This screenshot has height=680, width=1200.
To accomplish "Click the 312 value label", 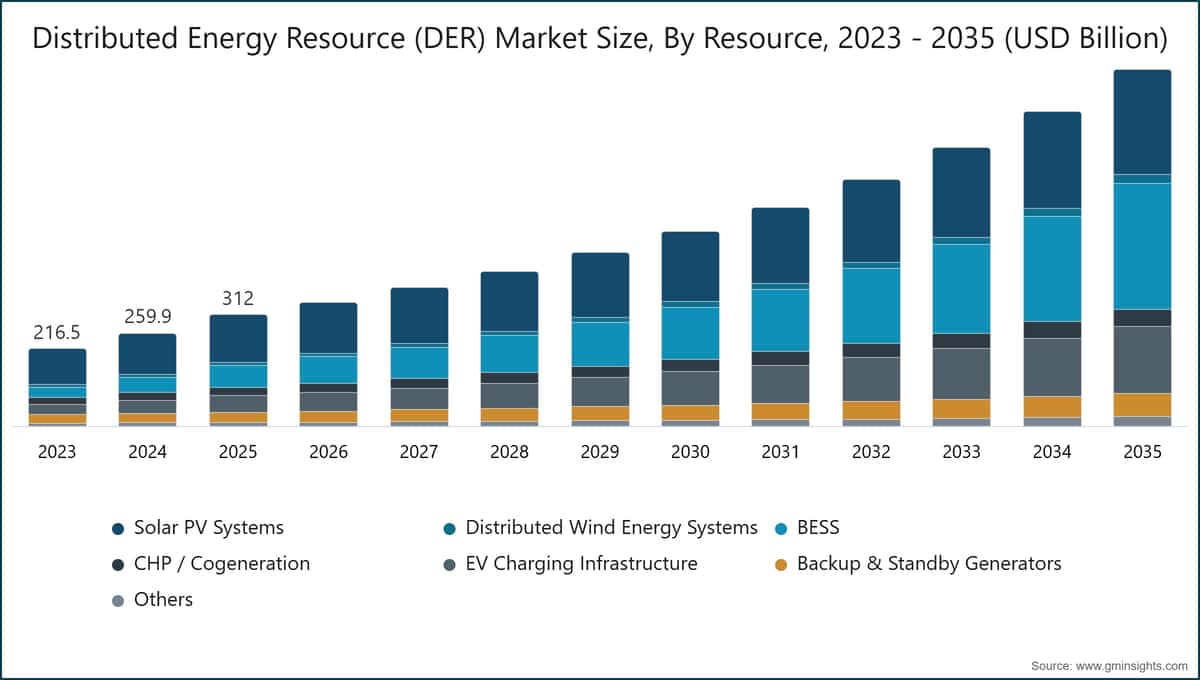I will (238, 298).
